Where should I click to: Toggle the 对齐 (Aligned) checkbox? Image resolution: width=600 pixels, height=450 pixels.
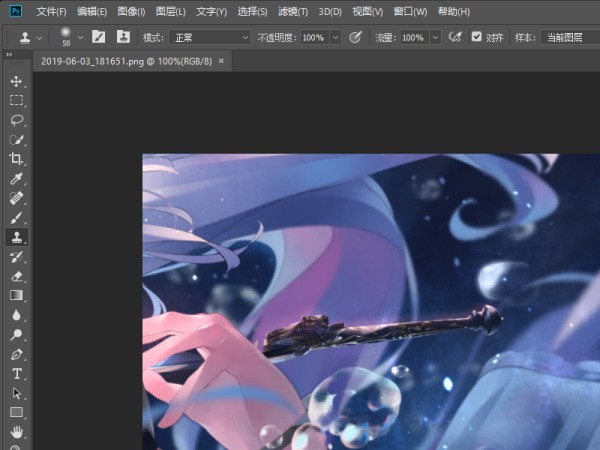tap(477, 36)
